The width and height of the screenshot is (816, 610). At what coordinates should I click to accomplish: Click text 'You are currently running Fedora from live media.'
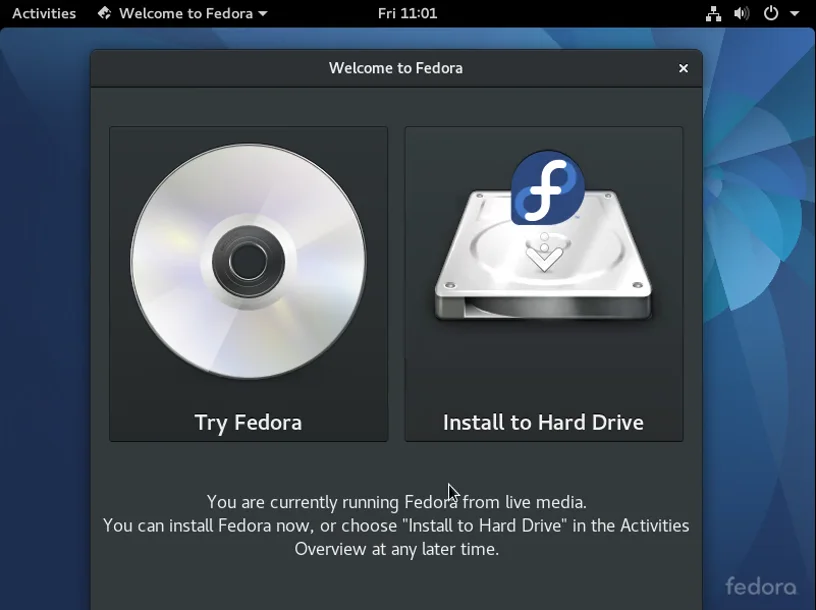point(397,502)
